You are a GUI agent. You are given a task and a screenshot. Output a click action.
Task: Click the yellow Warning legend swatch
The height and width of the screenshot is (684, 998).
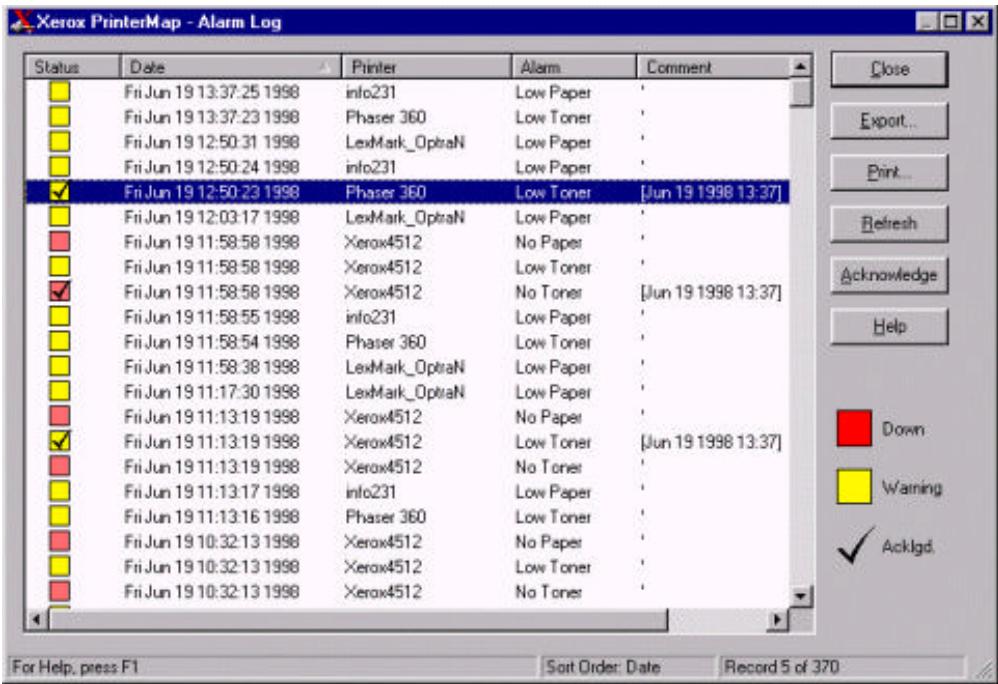click(x=854, y=487)
